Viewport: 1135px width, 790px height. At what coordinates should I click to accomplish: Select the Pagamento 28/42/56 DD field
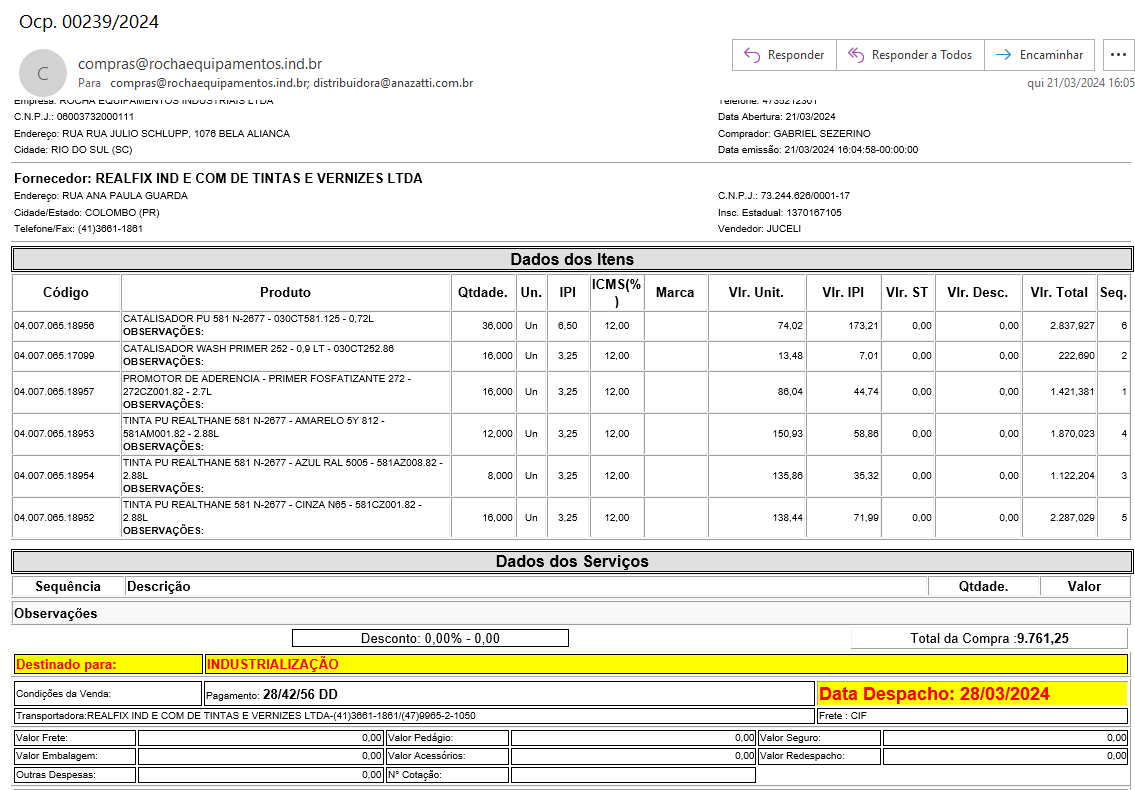pos(509,694)
